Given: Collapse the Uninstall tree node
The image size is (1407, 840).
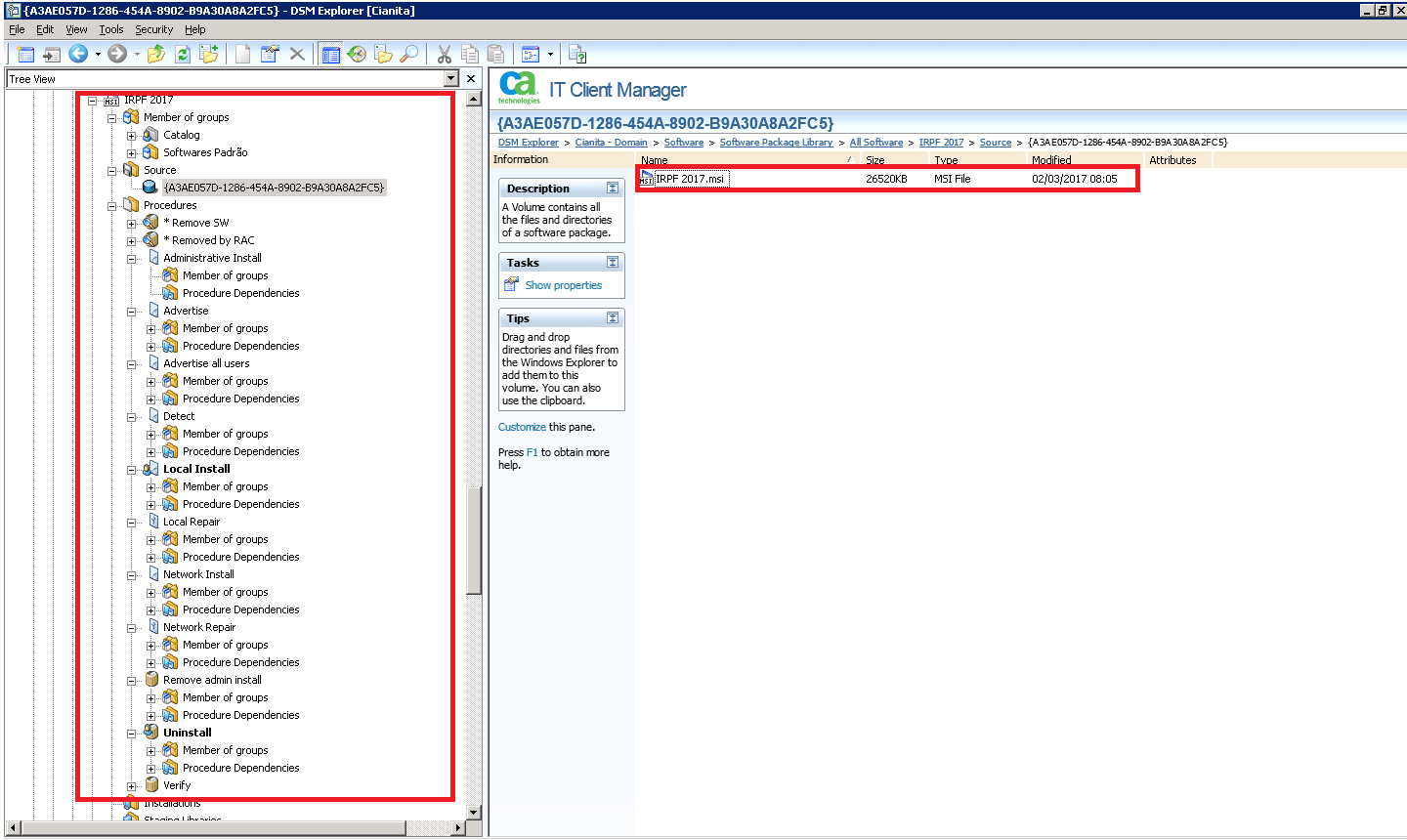Looking at the screenshot, I should [x=132, y=733].
